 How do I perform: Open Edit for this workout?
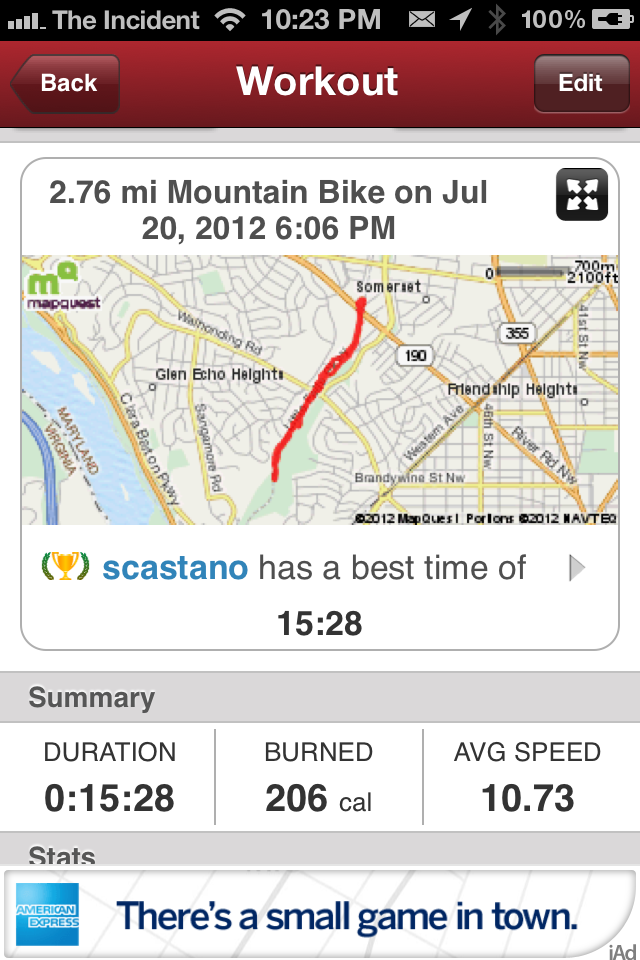pyautogui.click(x=581, y=83)
